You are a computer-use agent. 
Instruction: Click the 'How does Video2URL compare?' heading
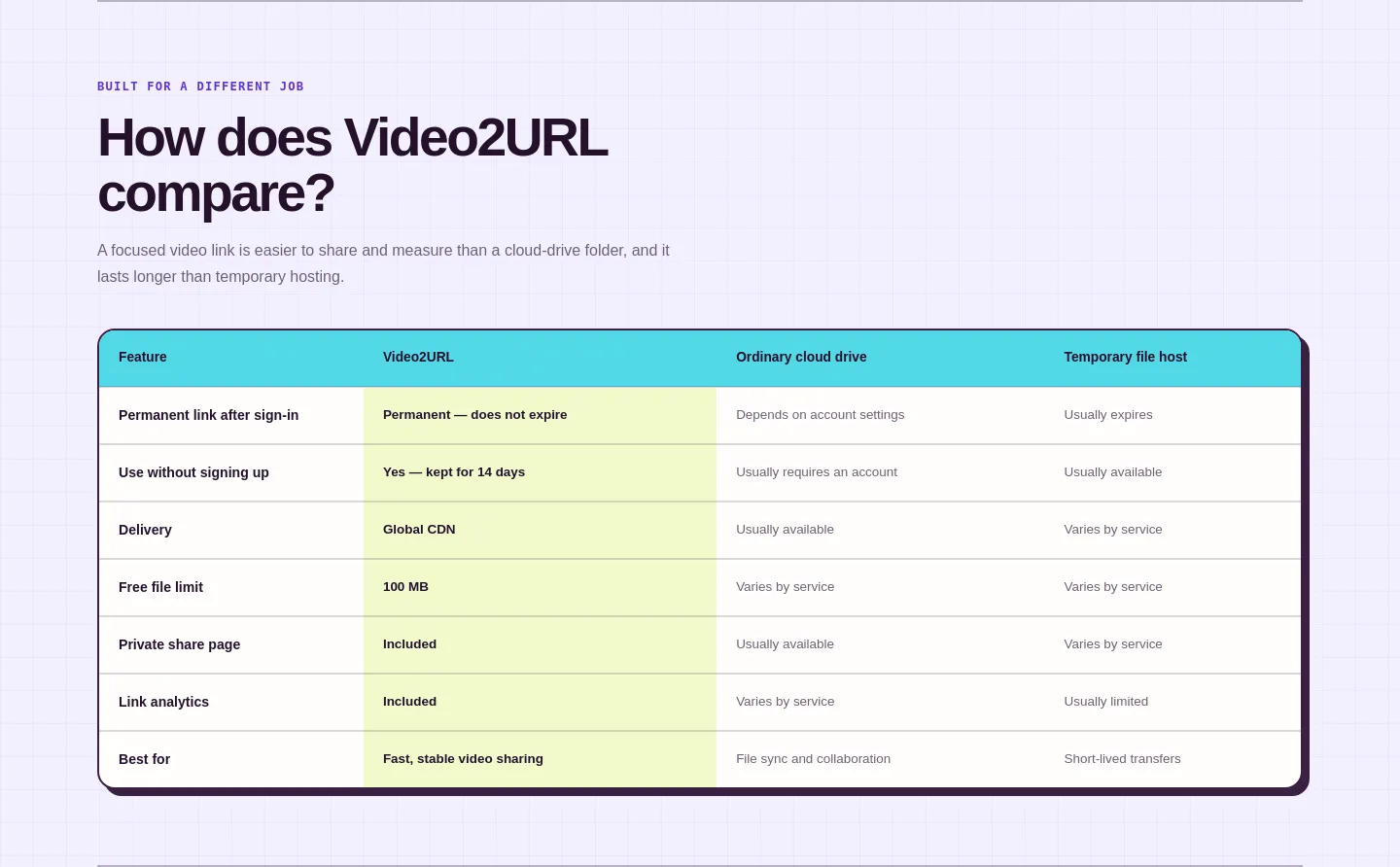click(x=353, y=165)
